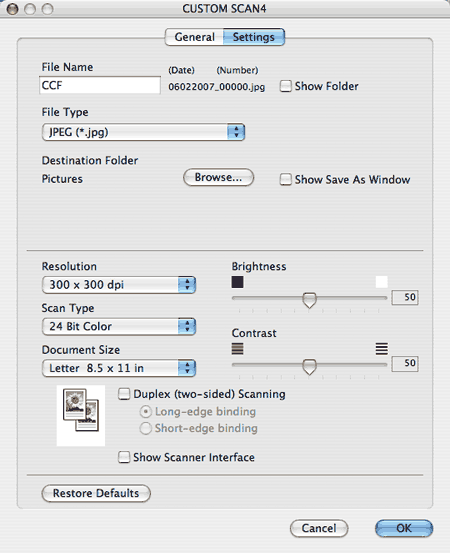The image size is (450, 553).
Task: Select Short-edge binding radio button
Action: 146,429
